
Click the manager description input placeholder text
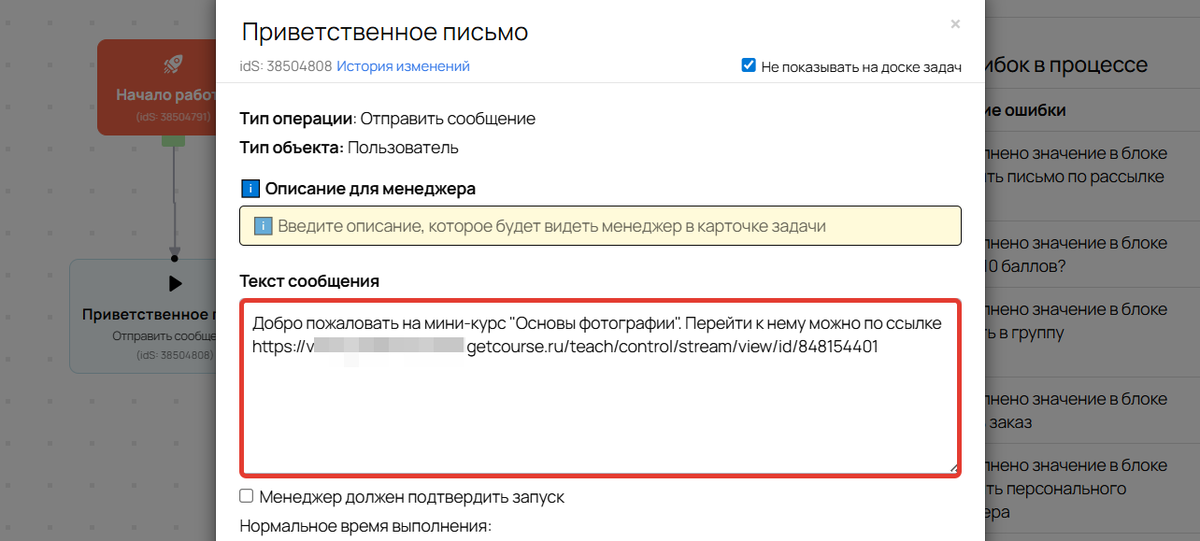[552, 226]
